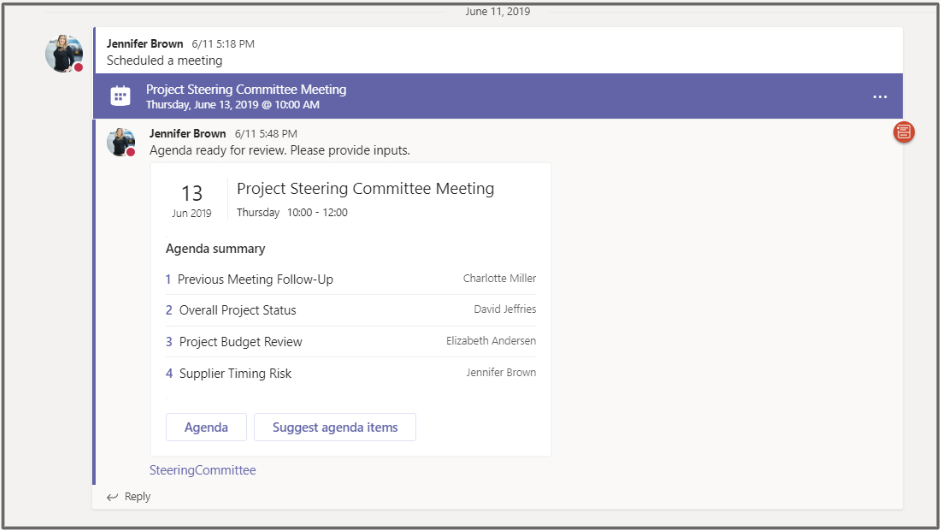Select agenda item Supplier Timing Risk
Viewport: 940px width, 530px height.
pyautogui.click(x=235, y=374)
